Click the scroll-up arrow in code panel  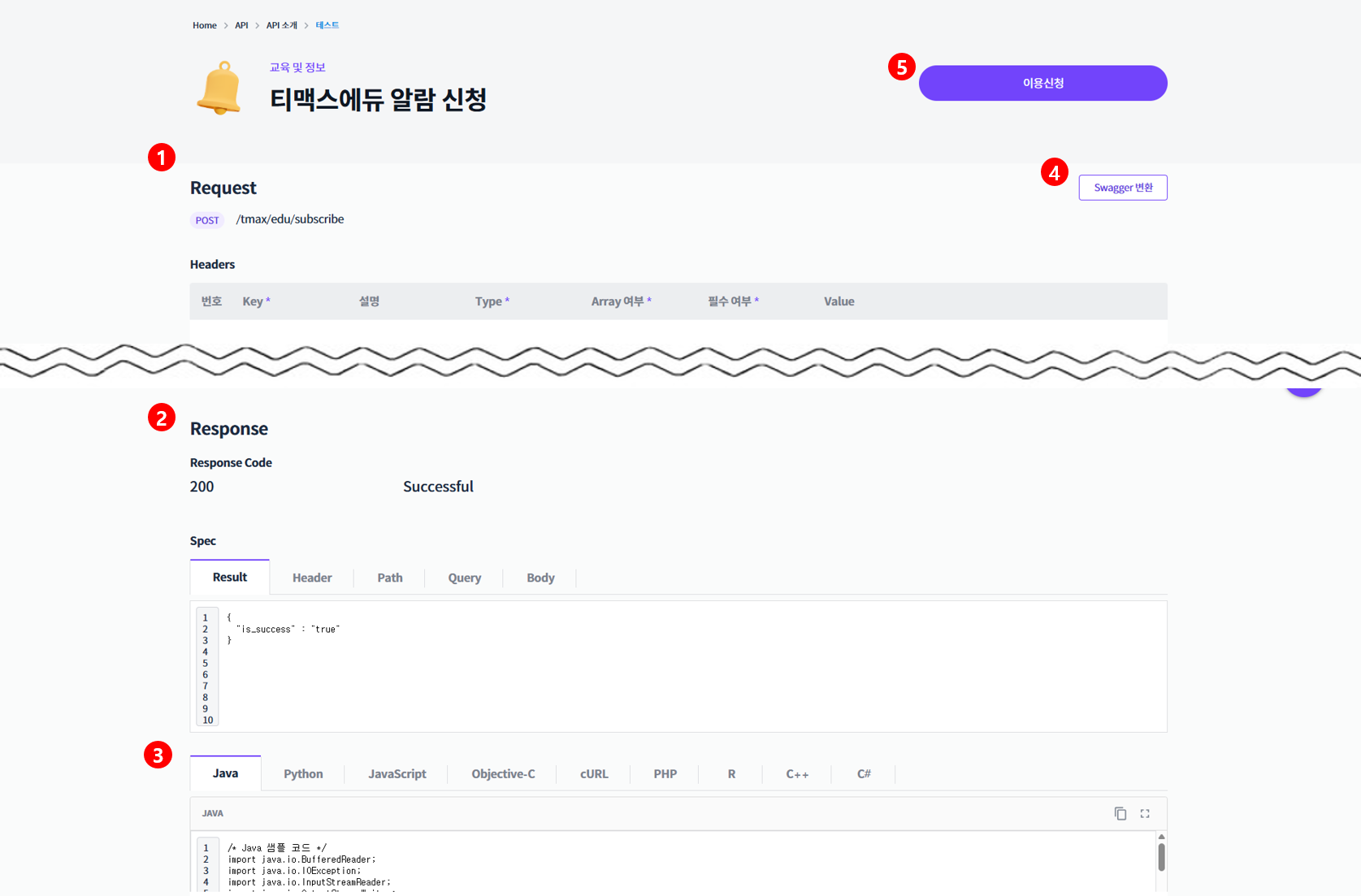1161,836
